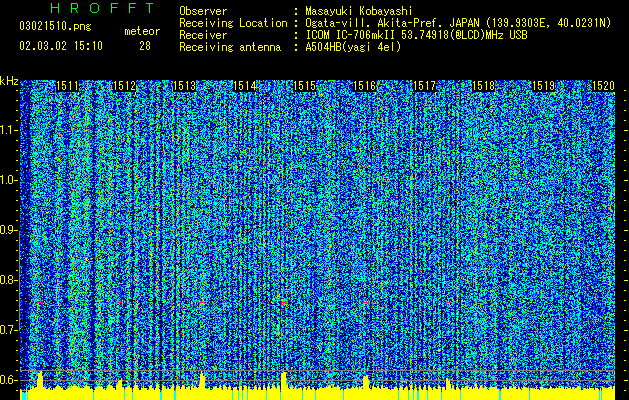Click the ICOM IC-706mkII receiver text
The image size is (629, 400).
pyautogui.click(x=416, y=35)
